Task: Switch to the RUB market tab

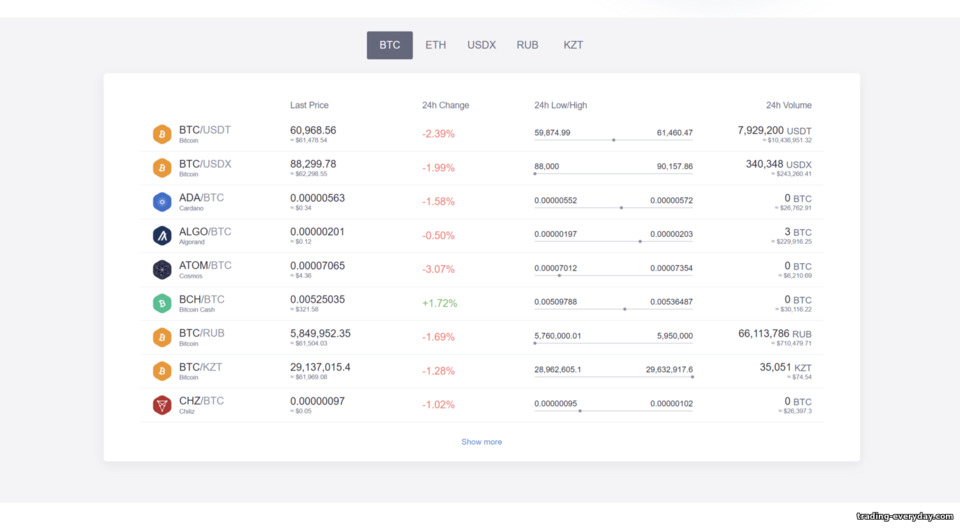Action: coord(527,45)
